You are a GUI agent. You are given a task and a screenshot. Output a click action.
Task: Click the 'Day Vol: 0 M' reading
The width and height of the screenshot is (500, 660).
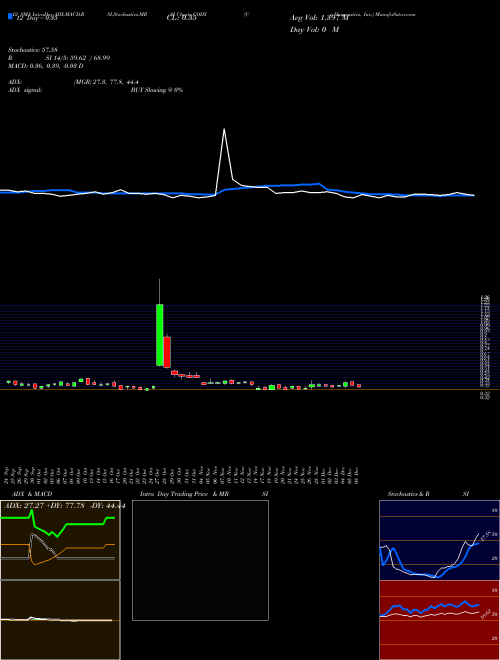click(314, 29)
